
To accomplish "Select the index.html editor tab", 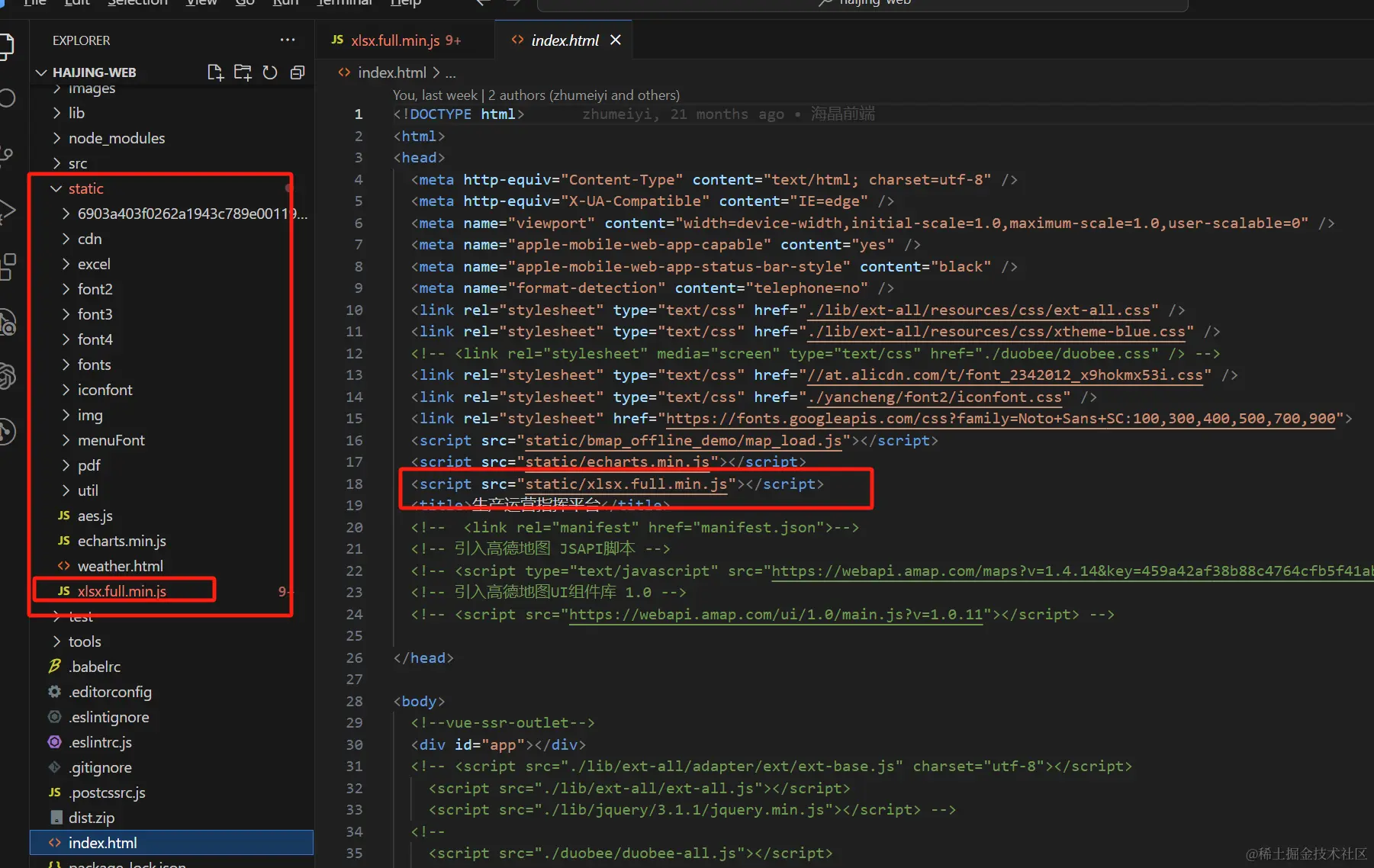I will [565, 40].
